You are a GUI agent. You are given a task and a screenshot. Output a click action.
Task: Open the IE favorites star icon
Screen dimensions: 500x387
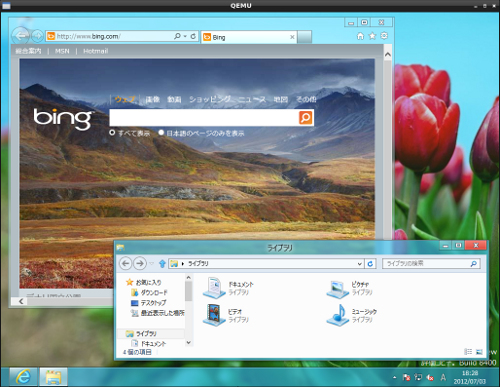[372, 36]
